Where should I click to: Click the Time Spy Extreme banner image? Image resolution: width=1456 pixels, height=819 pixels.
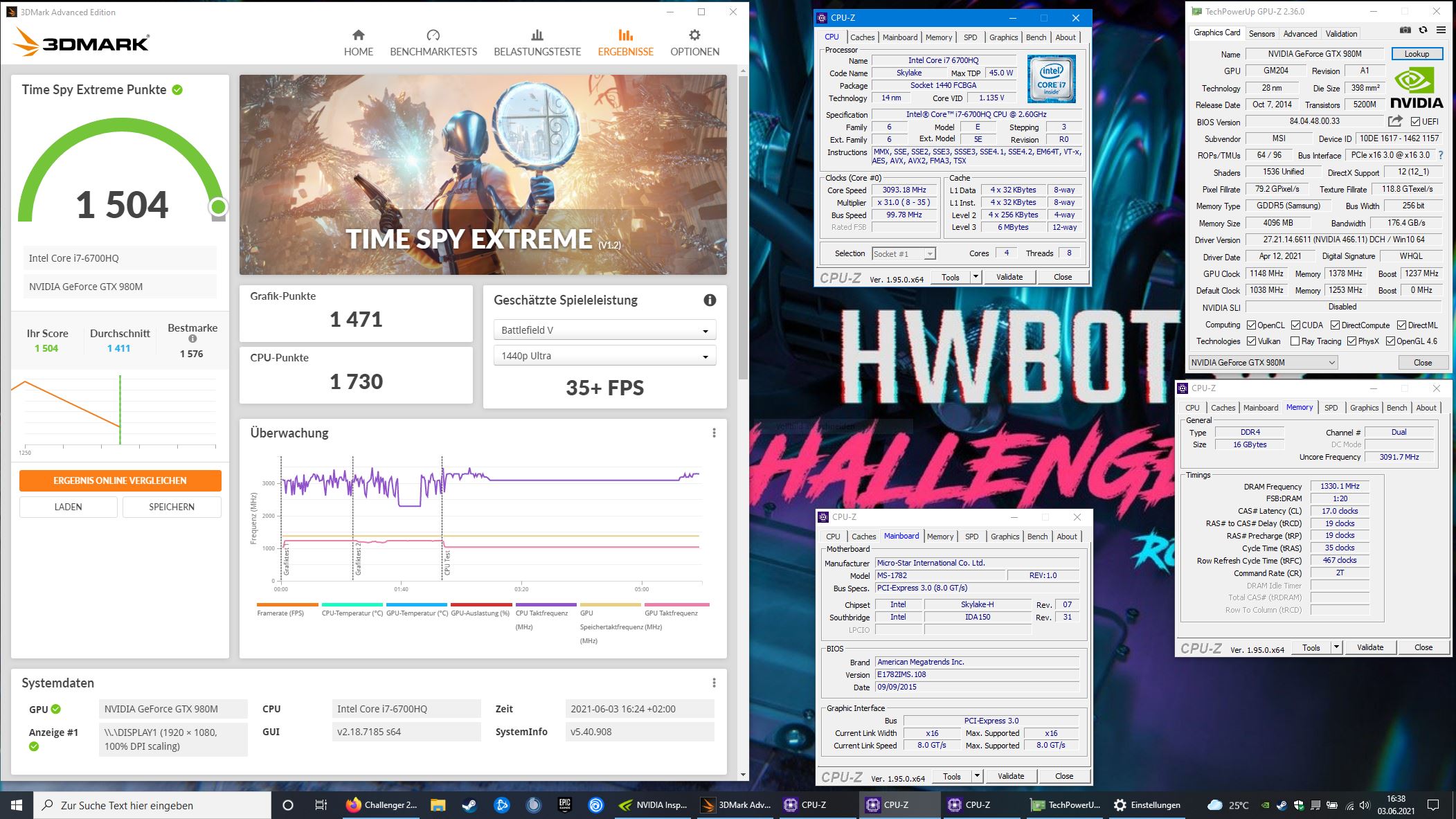click(483, 174)
